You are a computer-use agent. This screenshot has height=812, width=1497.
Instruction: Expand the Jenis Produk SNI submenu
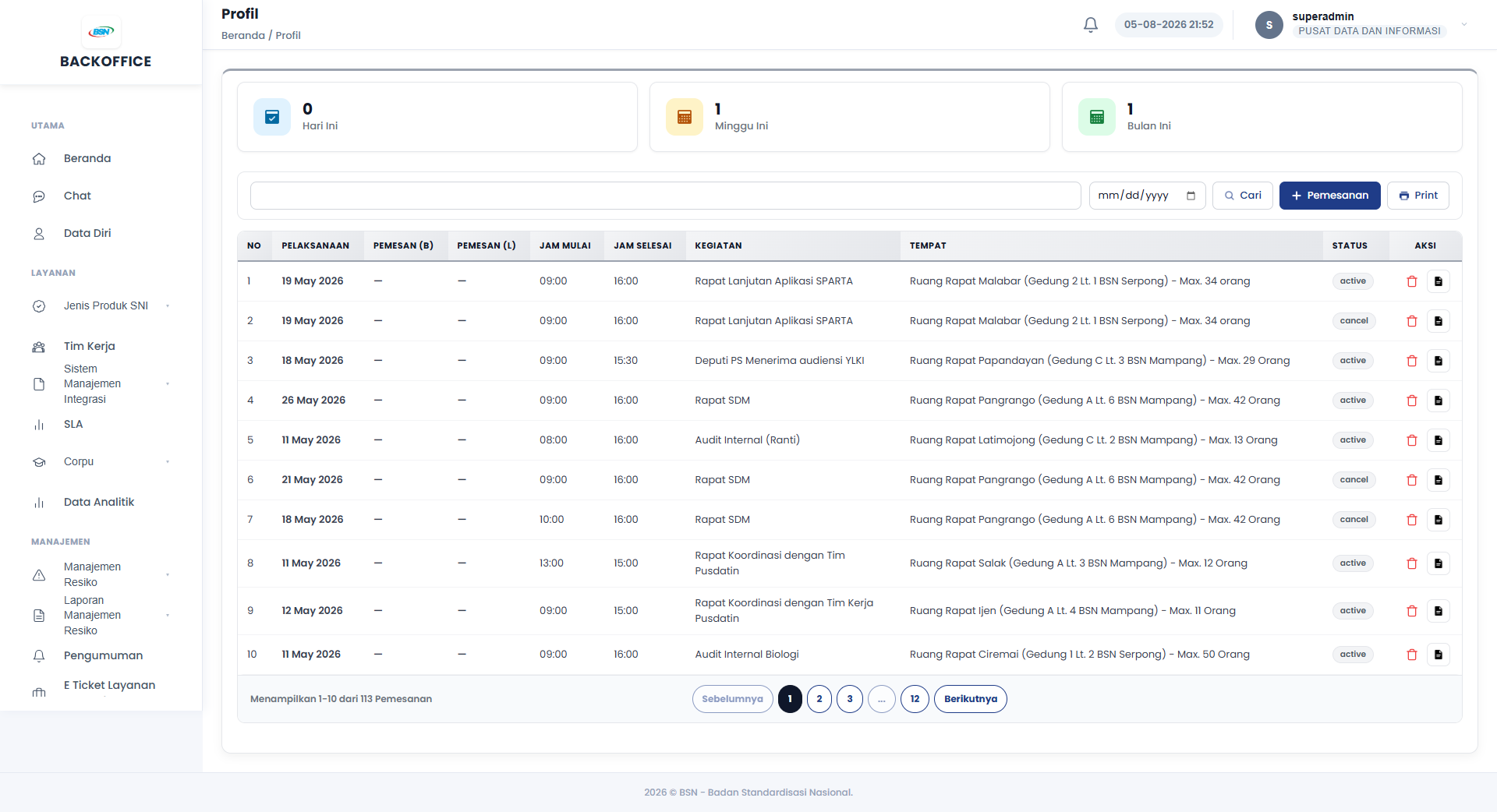pos(168,306)
